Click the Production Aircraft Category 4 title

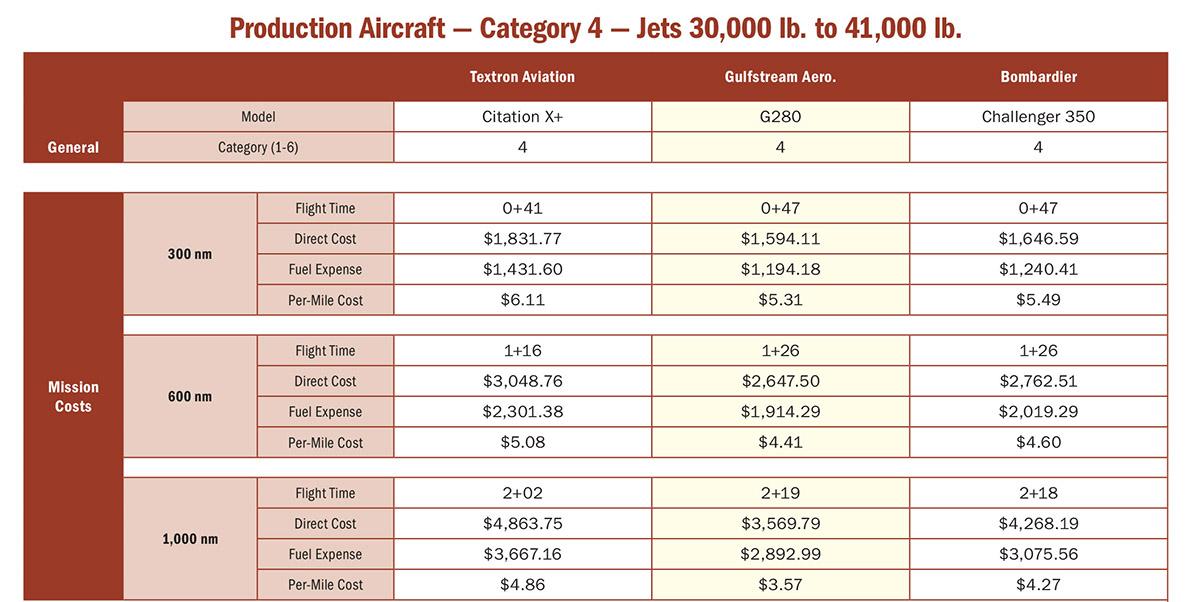[595, 27]
